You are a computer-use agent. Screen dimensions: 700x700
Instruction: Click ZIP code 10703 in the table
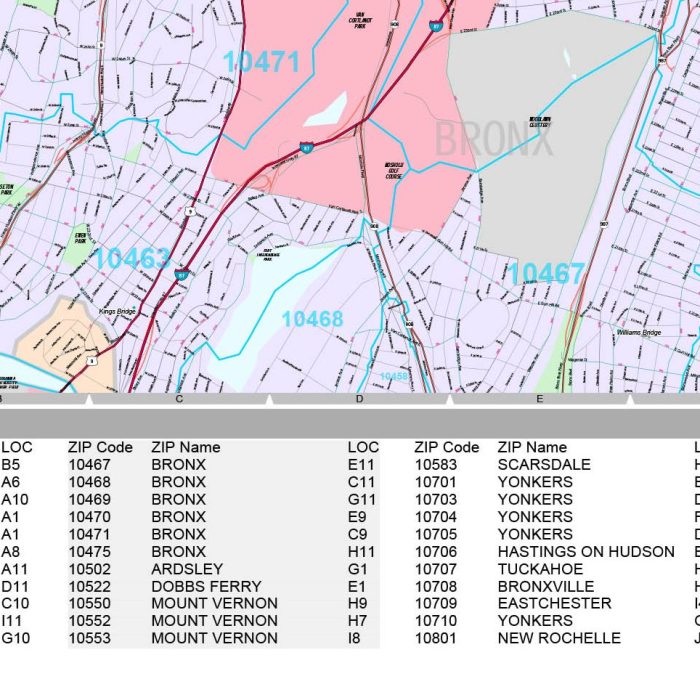(x=436, y=500)
